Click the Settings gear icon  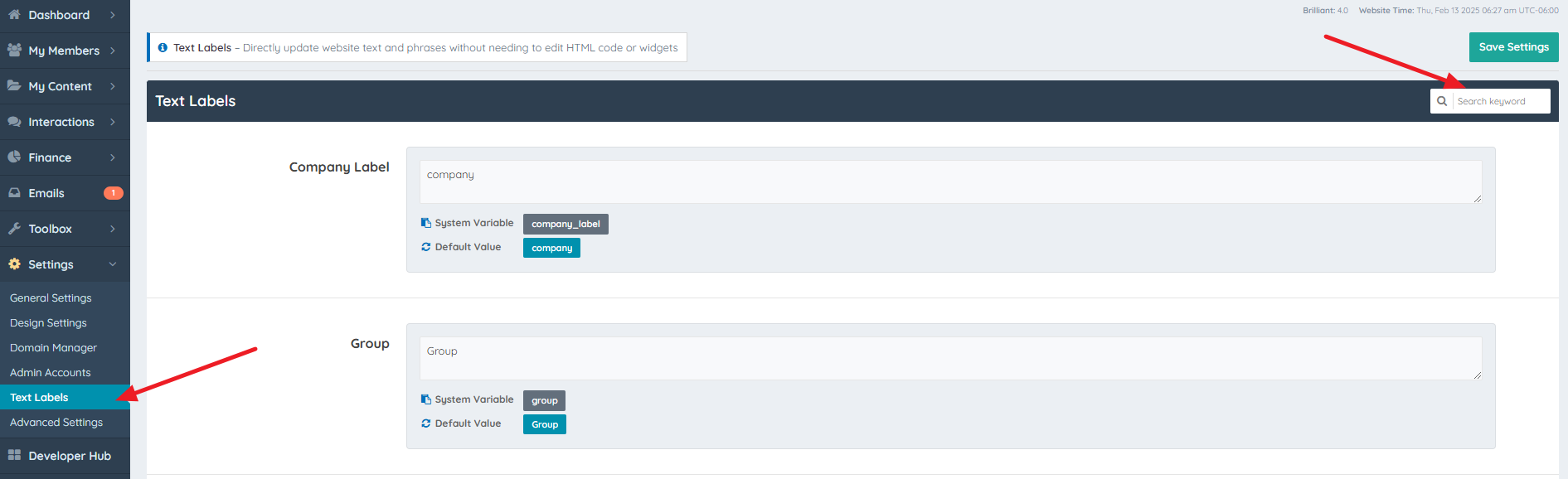(x=14, y=264)
